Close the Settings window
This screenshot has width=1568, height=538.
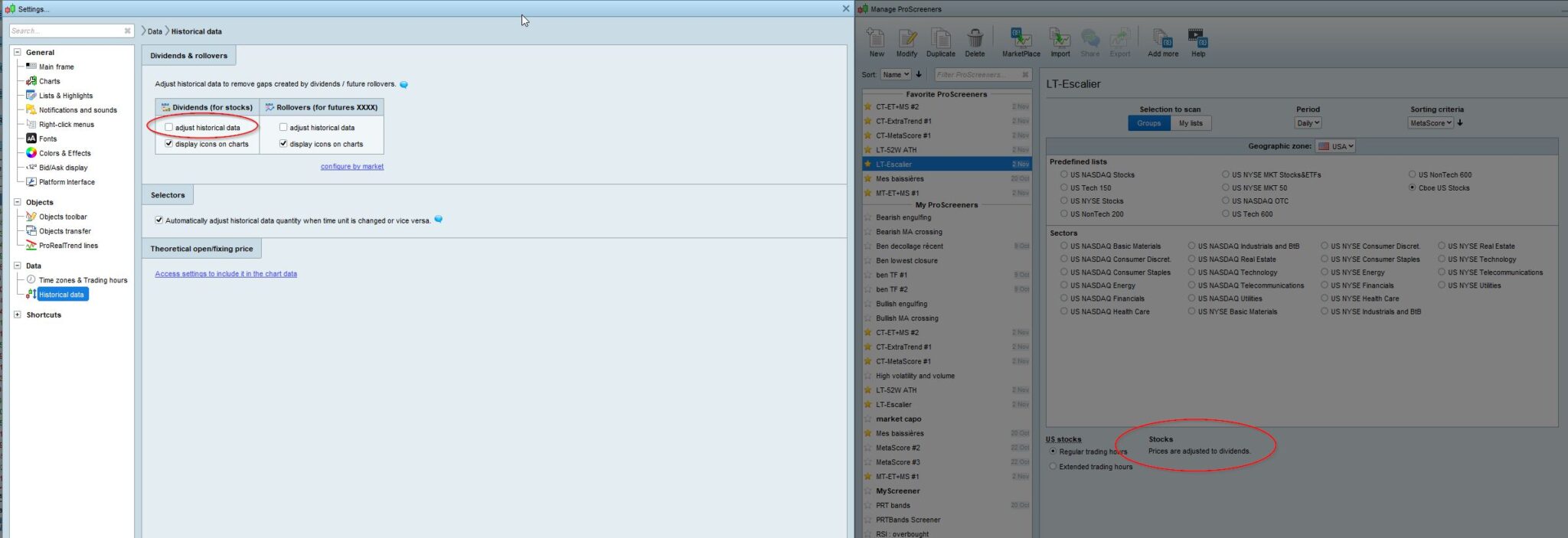(845, 8)
